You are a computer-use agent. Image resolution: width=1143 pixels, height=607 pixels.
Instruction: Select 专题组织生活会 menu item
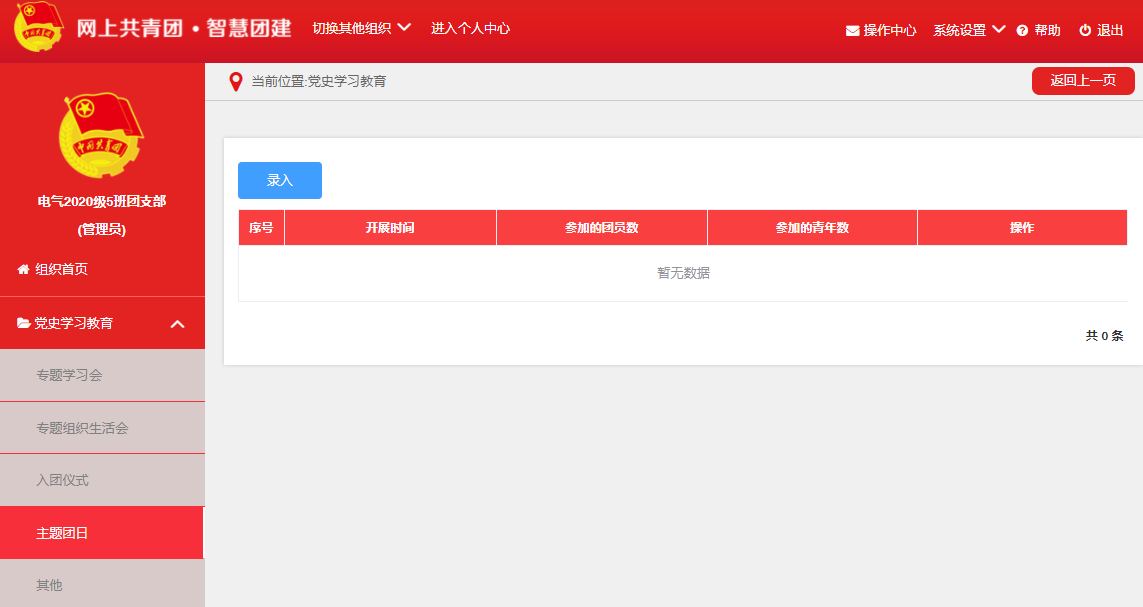(x=82, y=428)
